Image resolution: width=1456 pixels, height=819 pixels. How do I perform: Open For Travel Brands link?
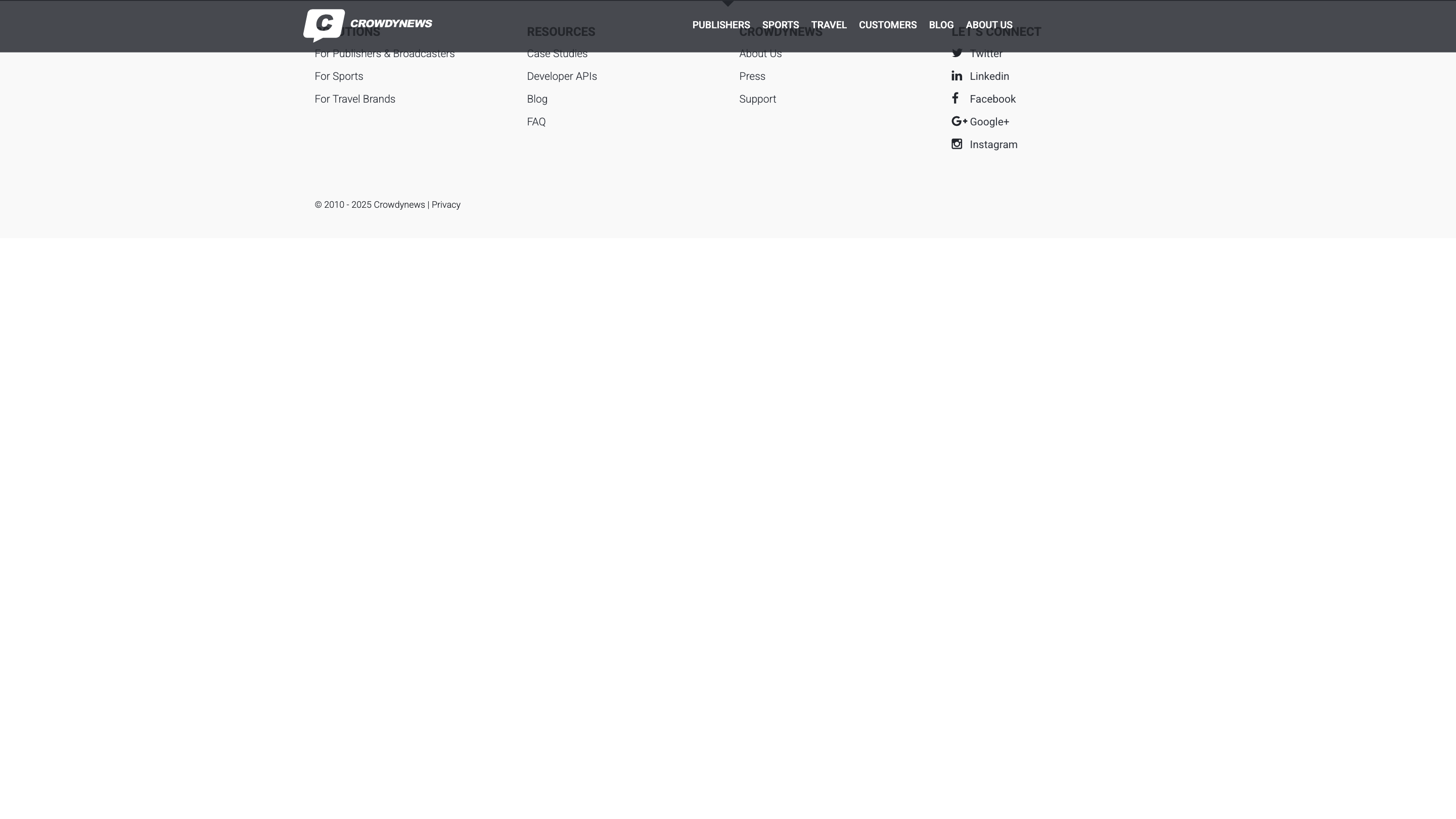point(354,99)
